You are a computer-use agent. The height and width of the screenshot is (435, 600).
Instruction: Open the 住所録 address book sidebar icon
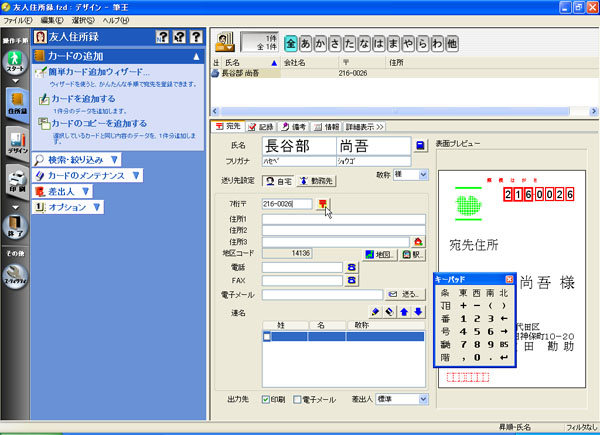point(15,106)
